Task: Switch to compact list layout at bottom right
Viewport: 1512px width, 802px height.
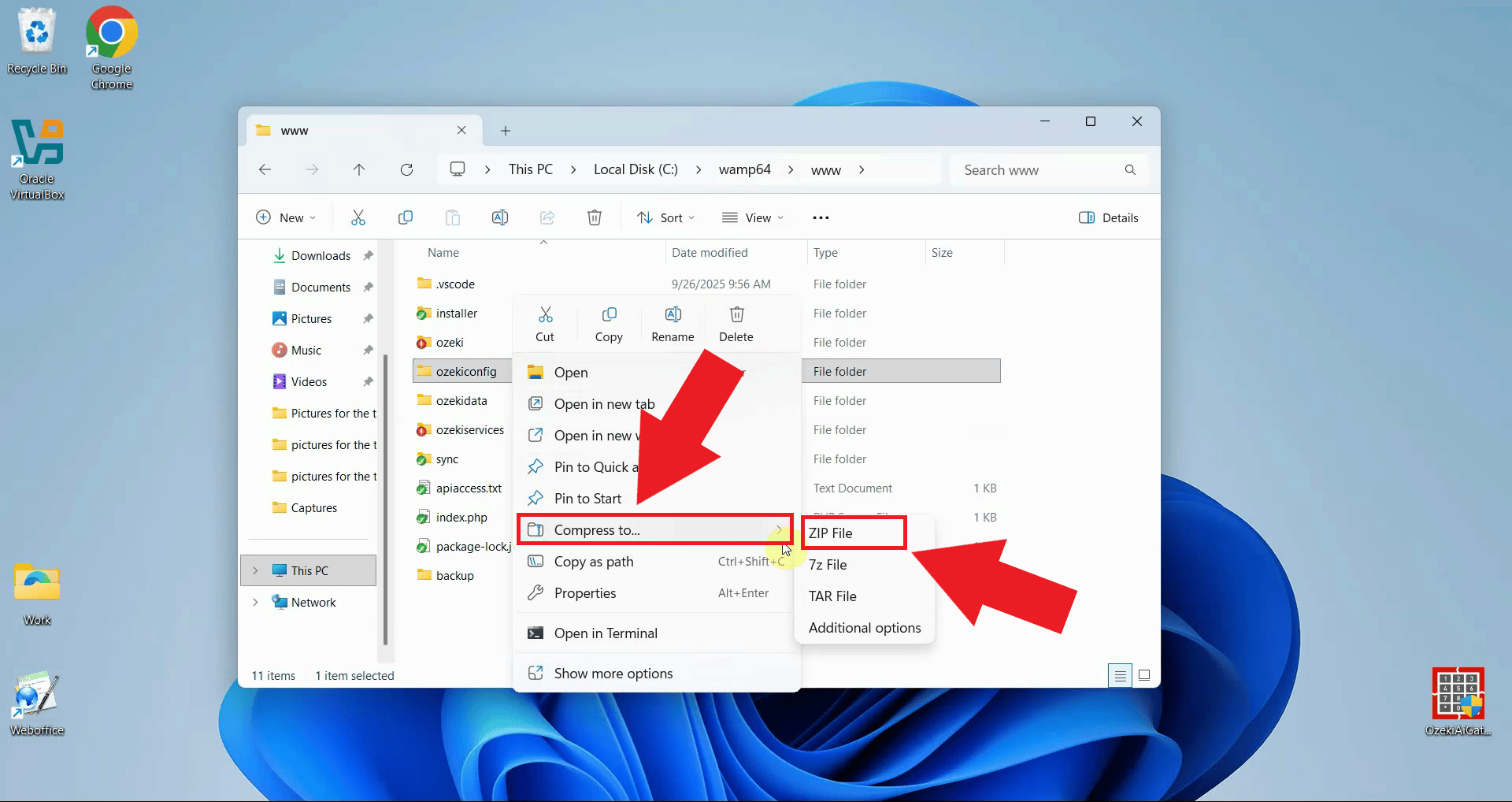Action: [x=1120, y=675]
